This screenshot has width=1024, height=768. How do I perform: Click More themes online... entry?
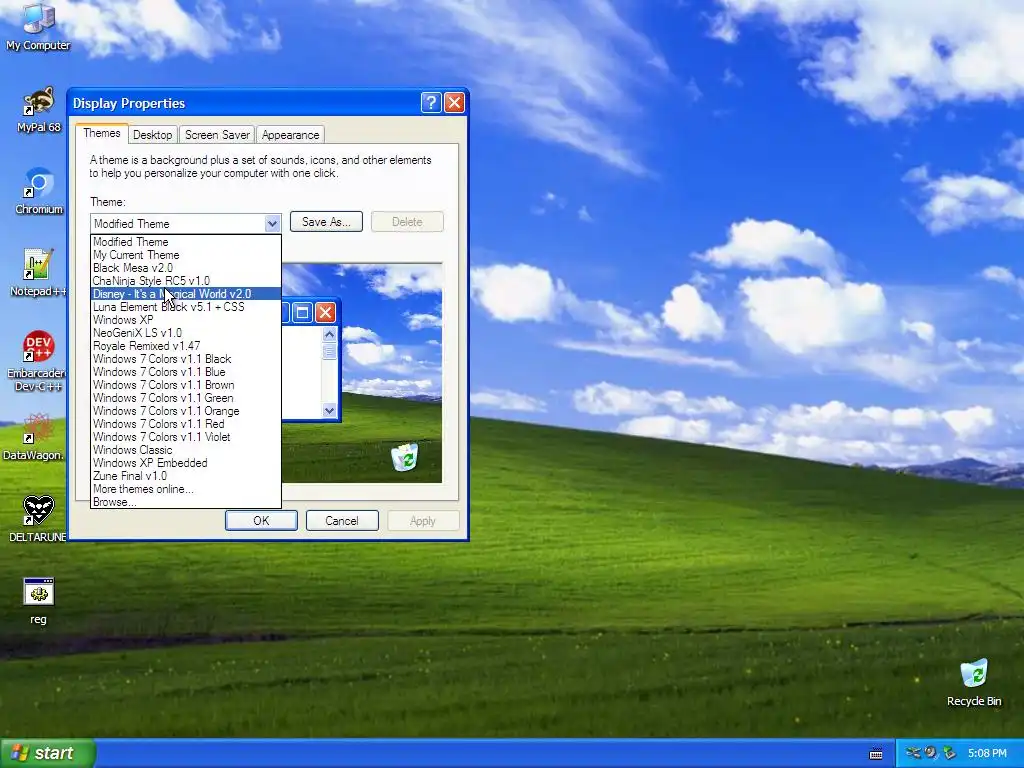click(x=185, y=489)
